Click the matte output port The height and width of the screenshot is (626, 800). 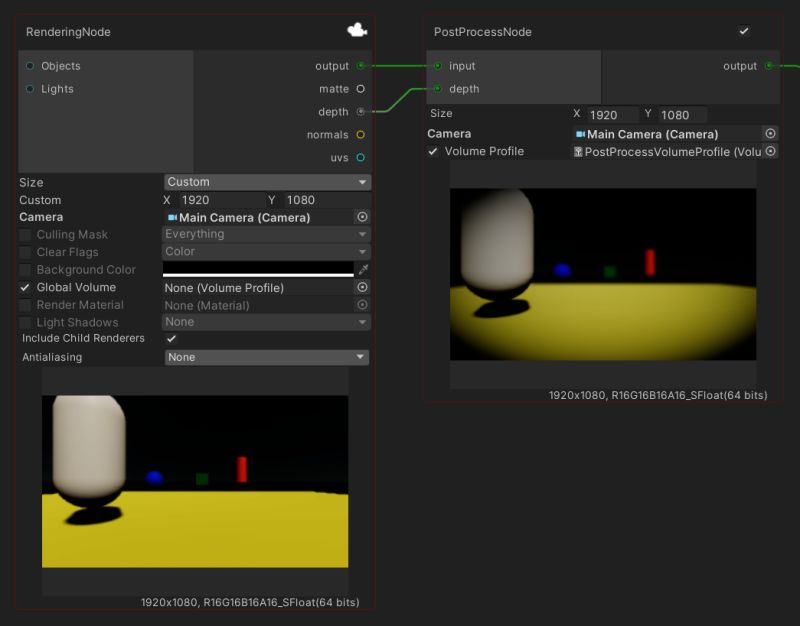pos(360,88)
